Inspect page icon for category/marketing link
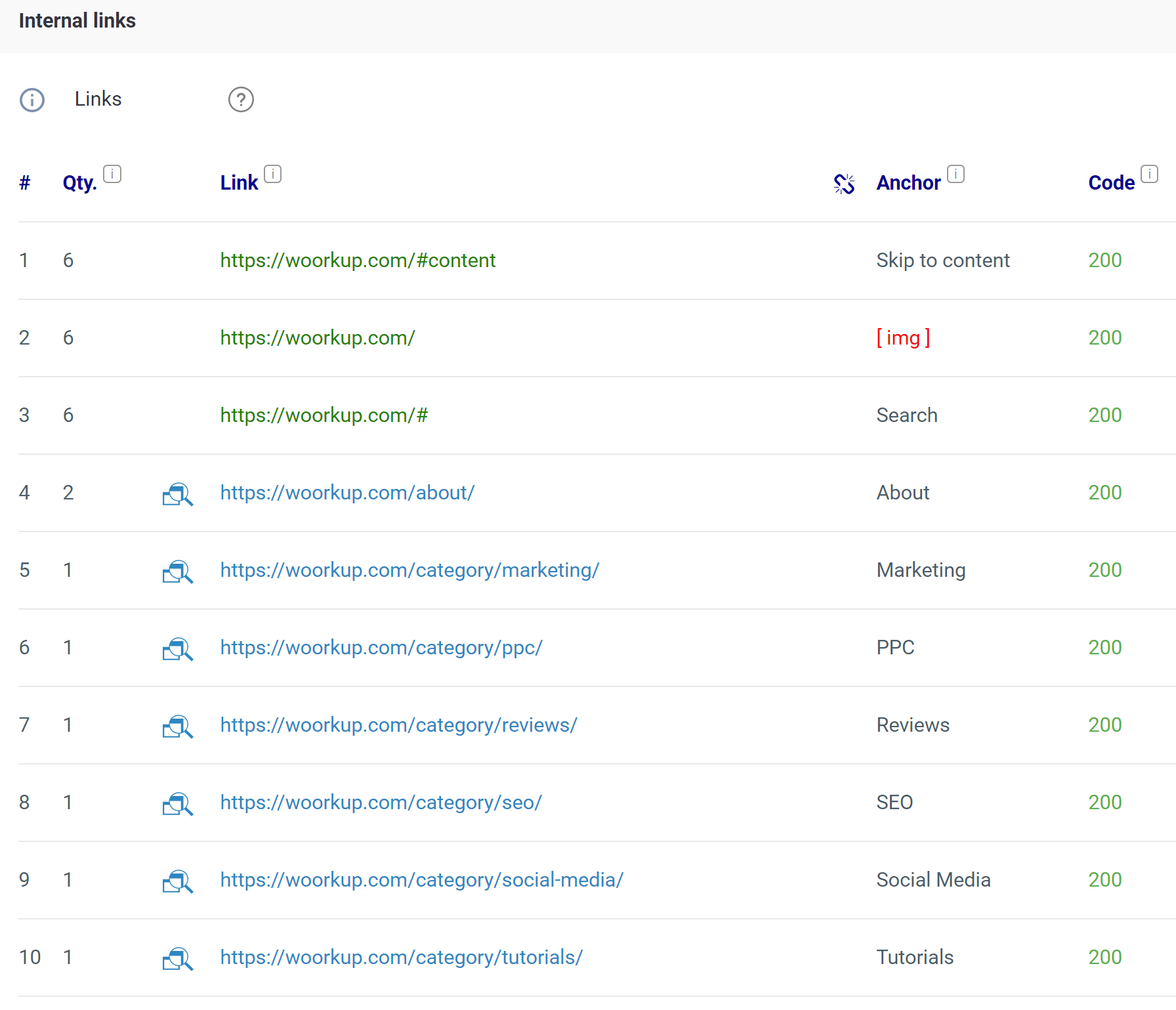 pyautogui.click(x=178, y=572)
